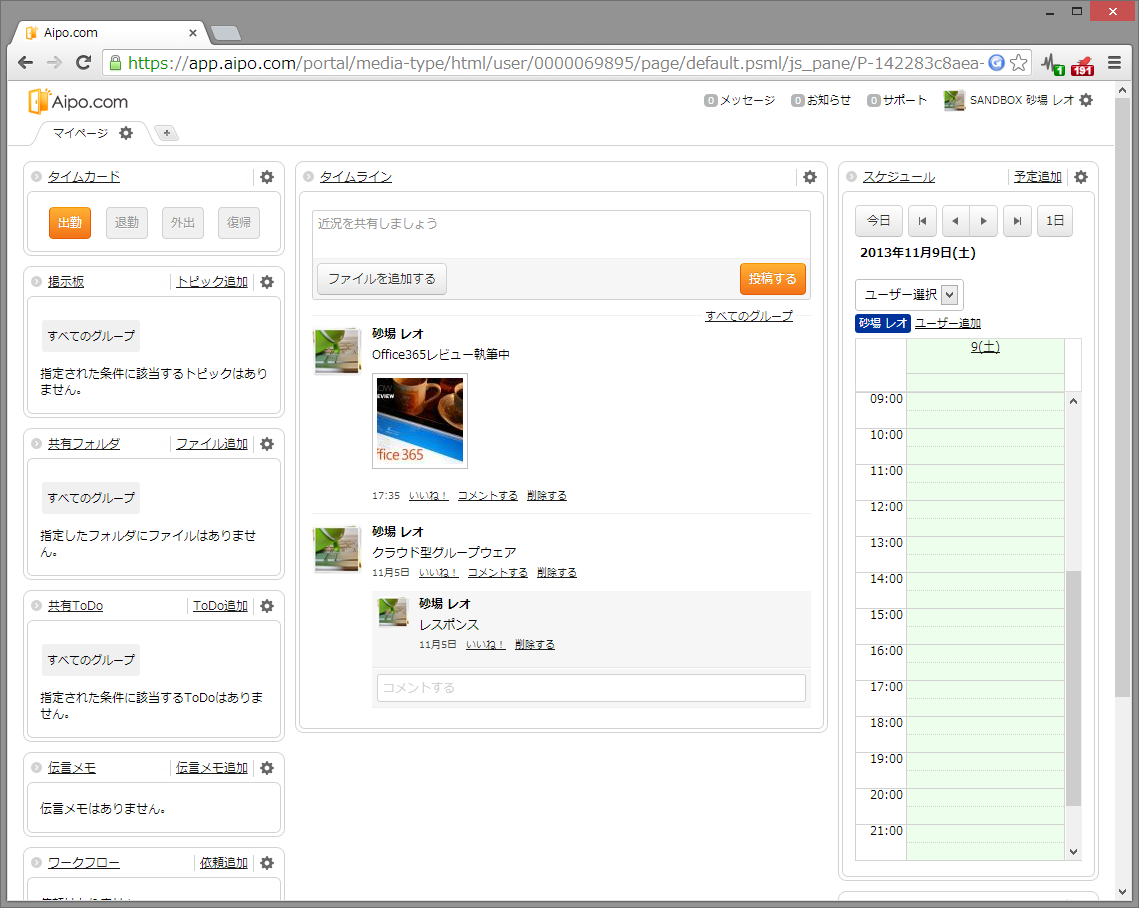
Task: Open user settings gear beside SANDBOX 砂場 レオ
Action: pyautogui.click(x=1086, y=100)
